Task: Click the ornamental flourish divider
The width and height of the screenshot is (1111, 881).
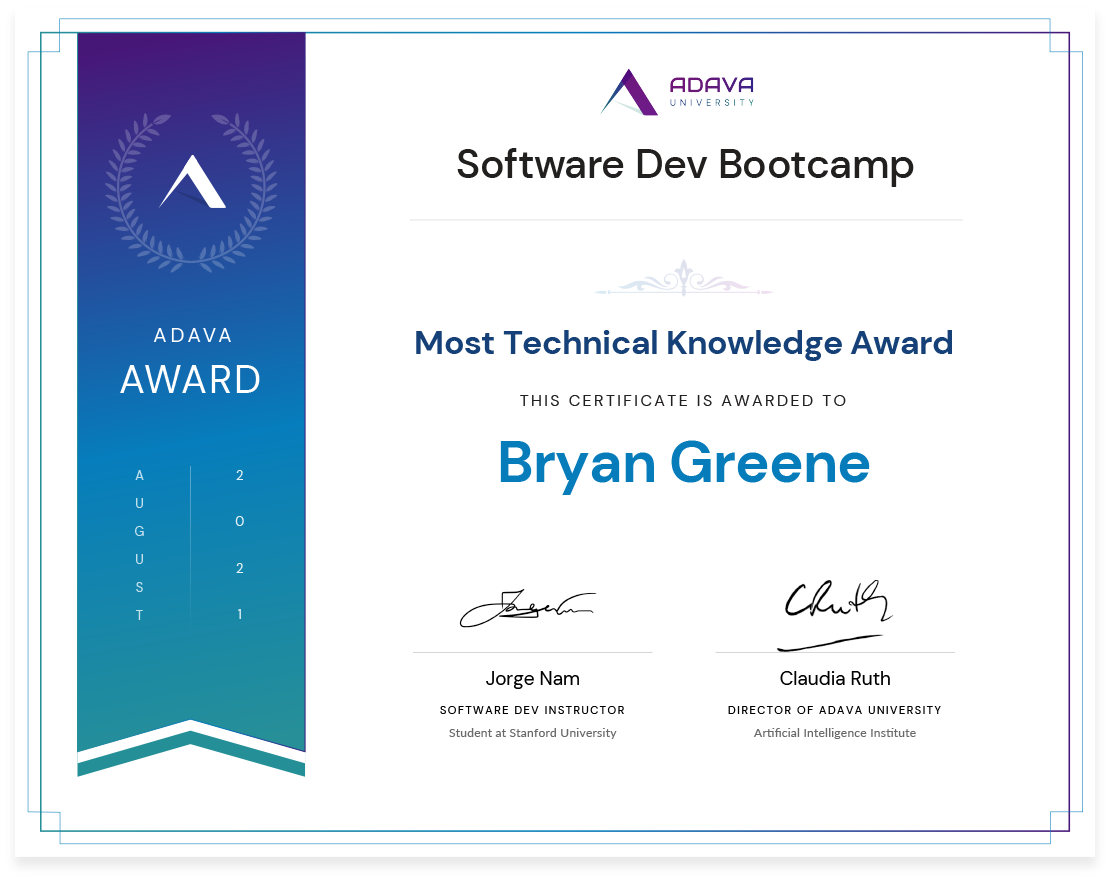Action: 684,279
